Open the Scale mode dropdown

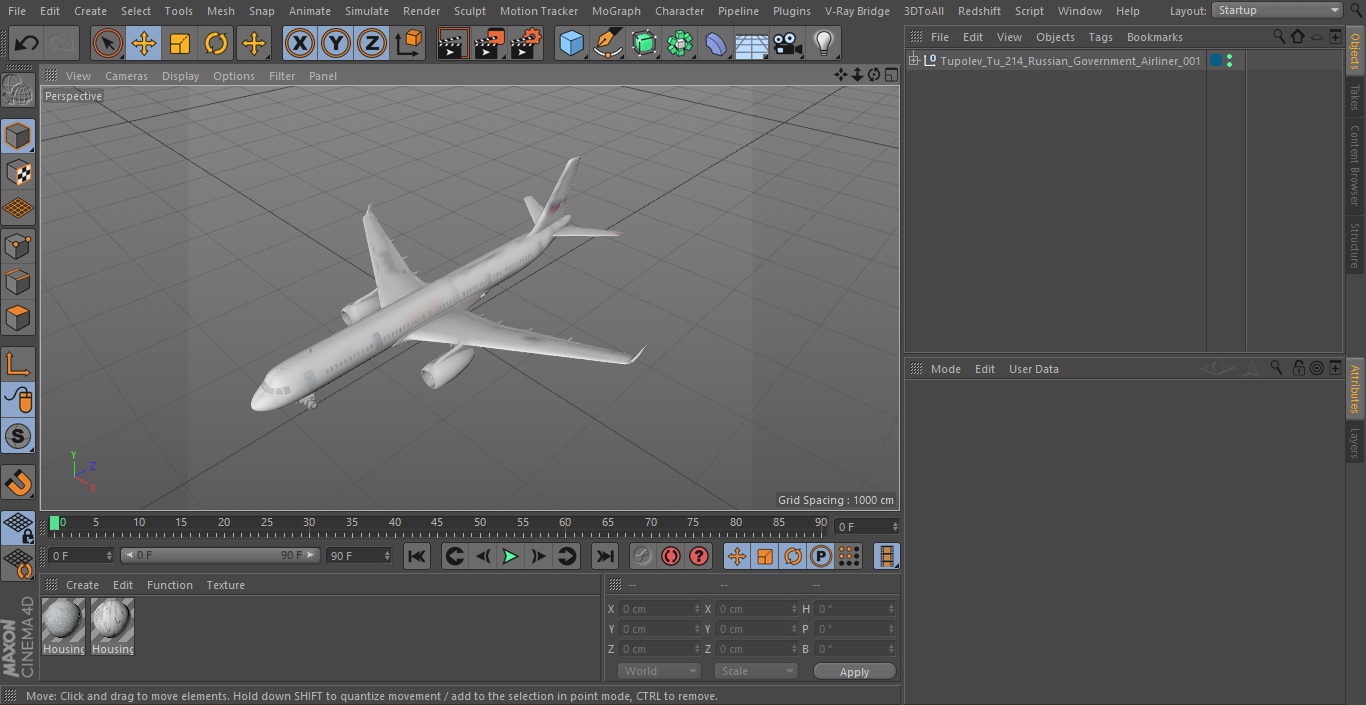[x=756, y=671]
